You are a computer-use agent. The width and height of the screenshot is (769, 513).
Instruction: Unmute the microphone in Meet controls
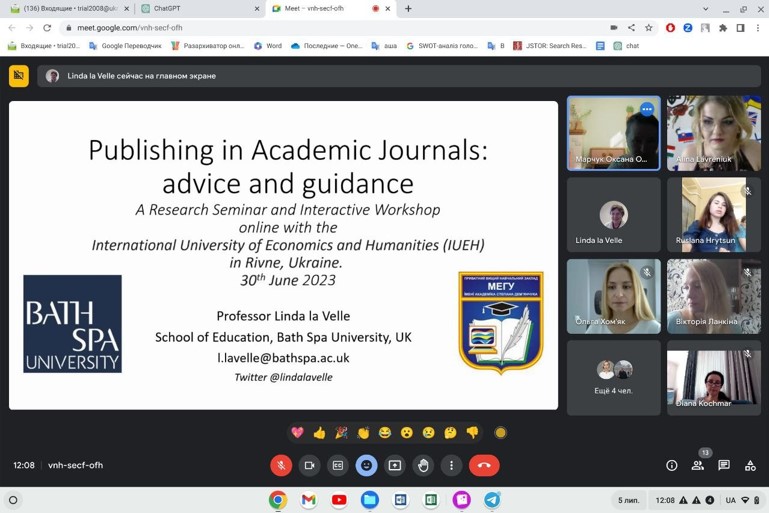[281, 465]
